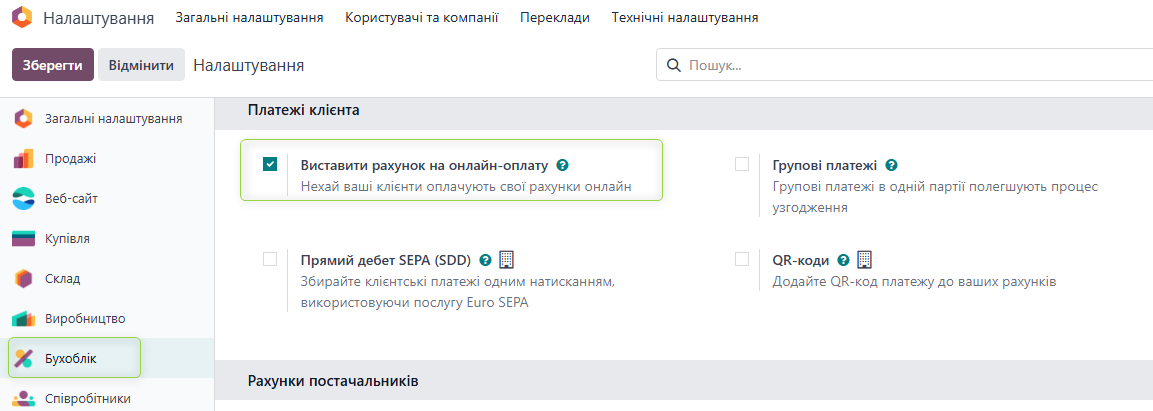Image resolution: width=1153 pixels, height=411 pixels.
Task: Open Виробництво settings via its sidebar icon
Action: [x=24, y=319]
